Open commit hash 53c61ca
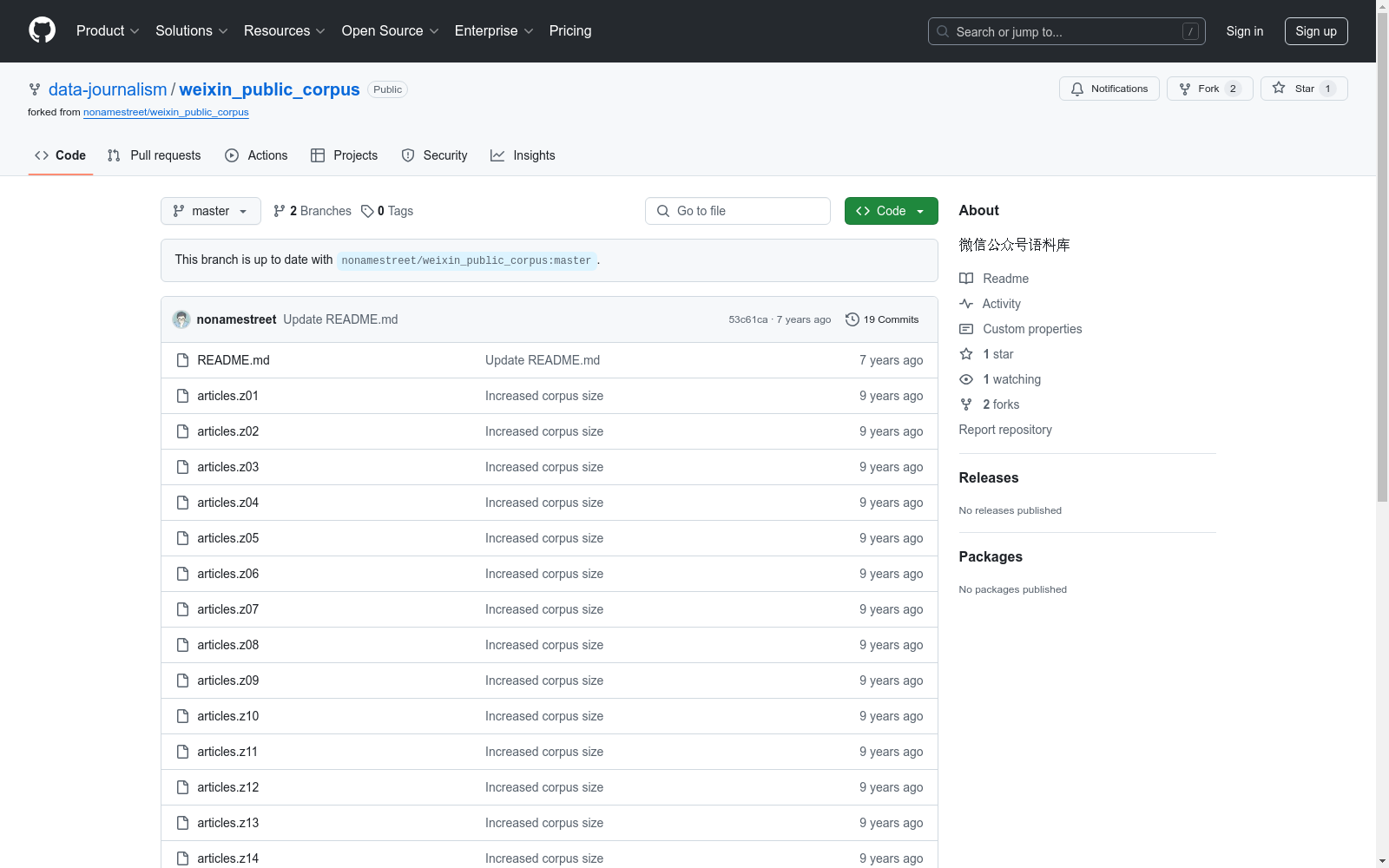 (748, 319)
